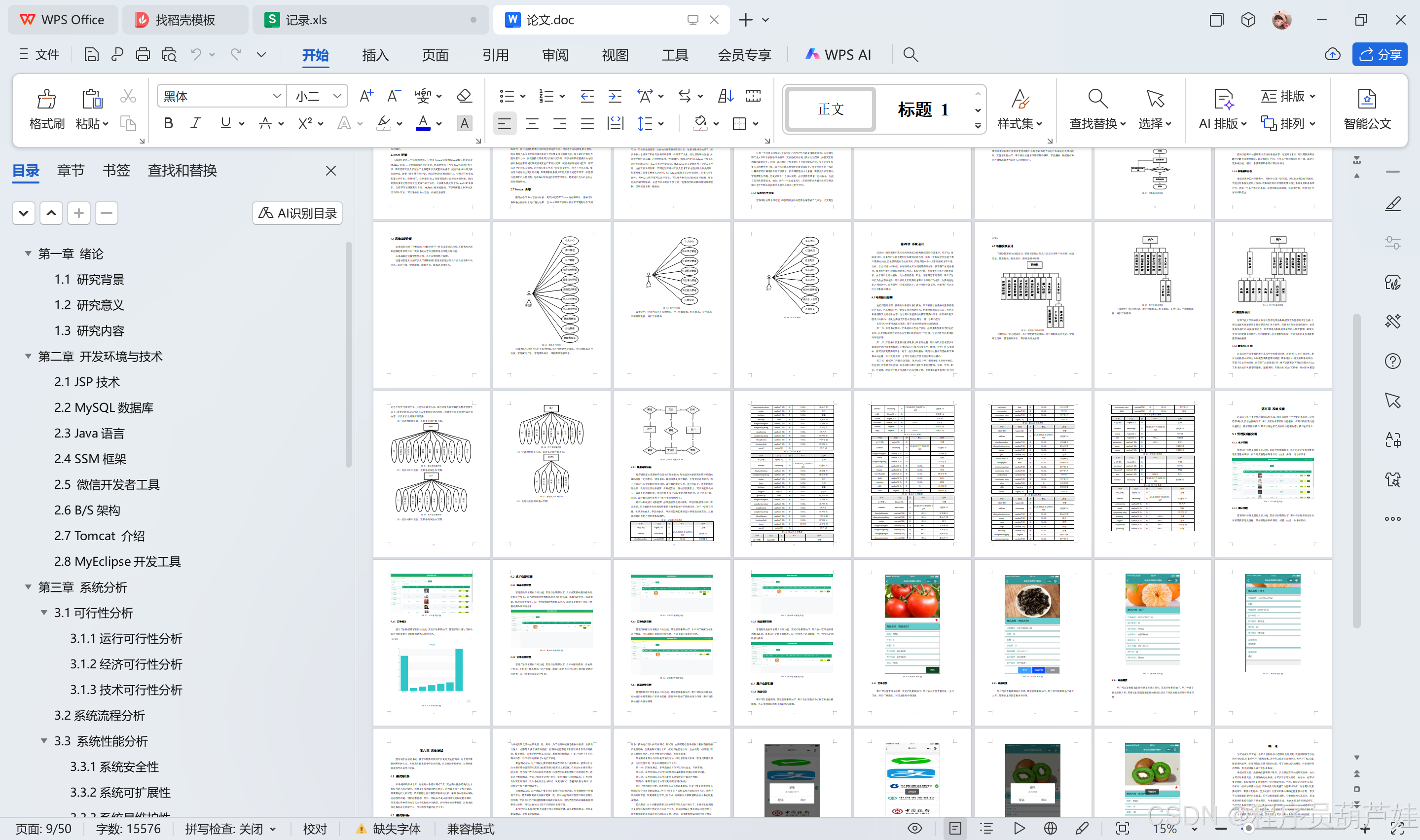Toggle center text alignment
Image resolution: width=1420 pixels, height=840 pixels.
pos(532,123)
